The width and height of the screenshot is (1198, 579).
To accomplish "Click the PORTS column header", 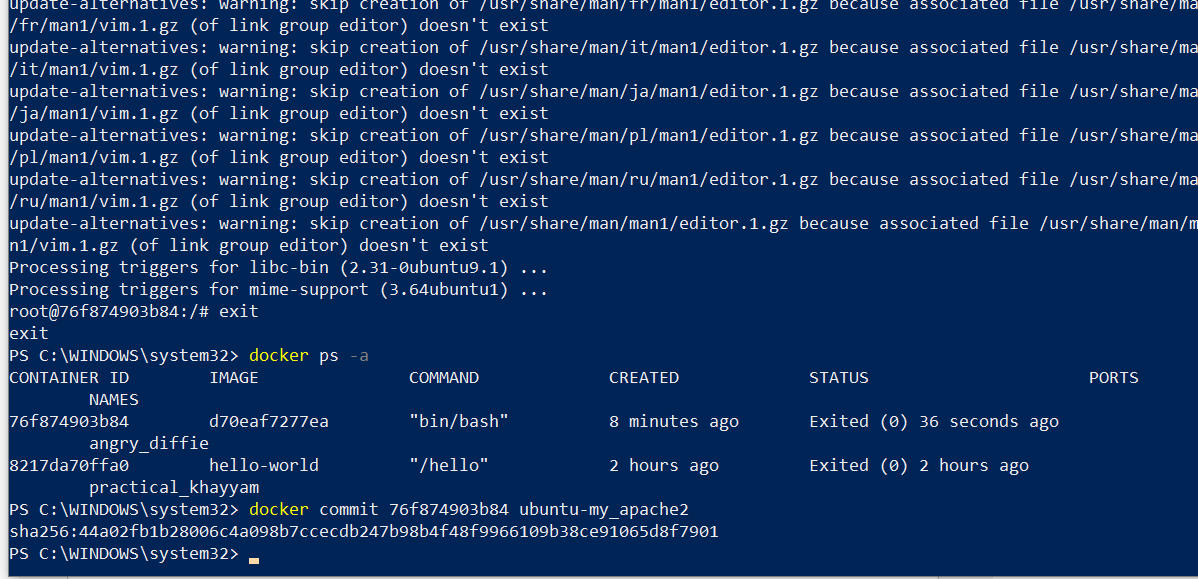I will click(x=1113, y=378).
